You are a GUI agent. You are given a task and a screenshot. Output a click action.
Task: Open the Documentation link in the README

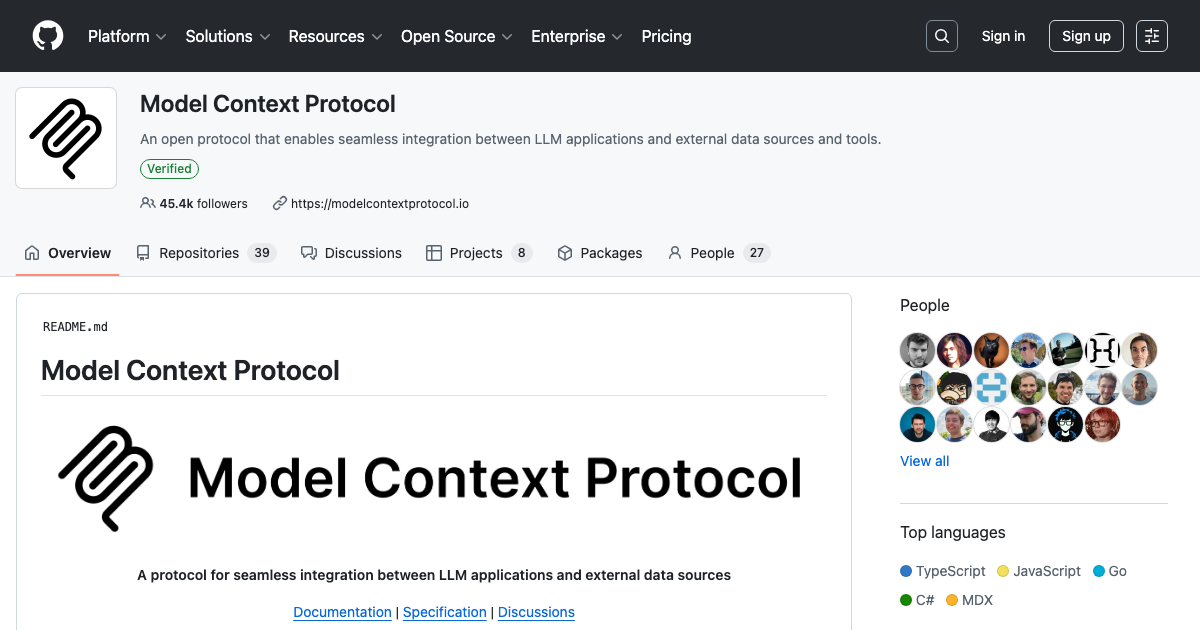pos(342,612)
